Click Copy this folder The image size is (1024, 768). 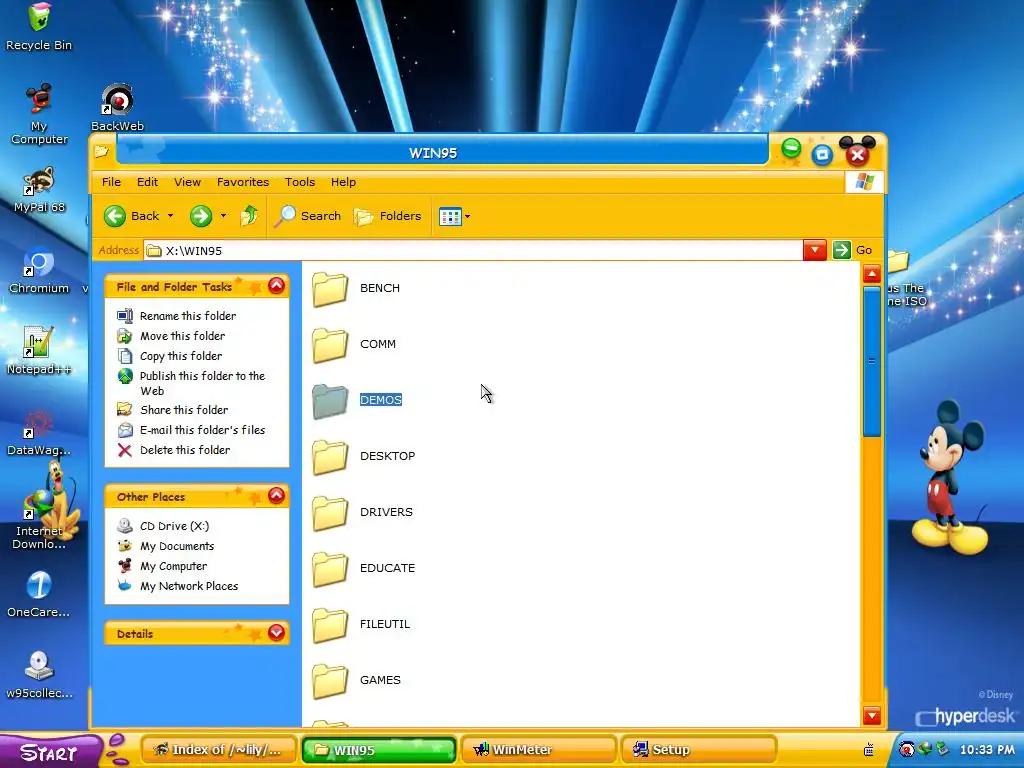pos(170,356)
